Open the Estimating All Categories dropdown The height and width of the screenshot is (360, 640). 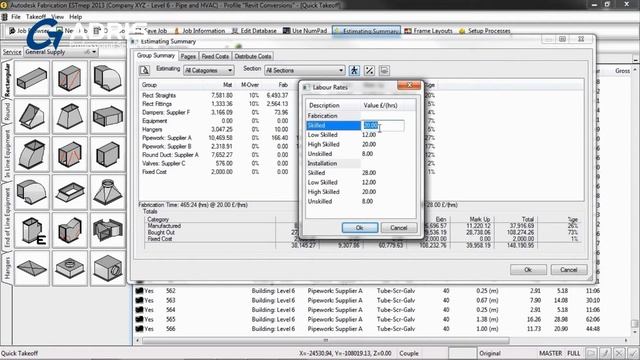click(209, 70)
